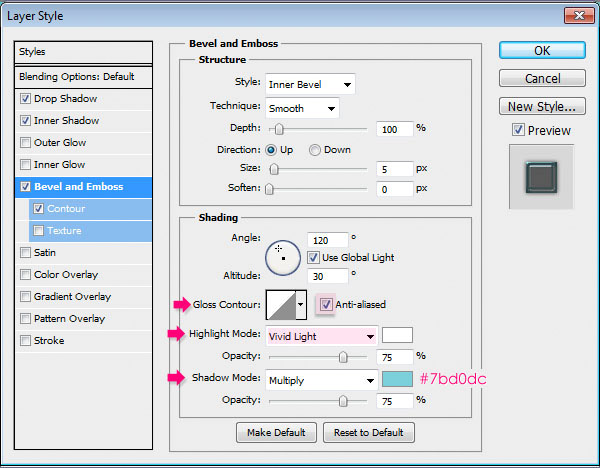
Task: Enable the Pattern Overlay checkbox
Action: [x=25, y=319]
